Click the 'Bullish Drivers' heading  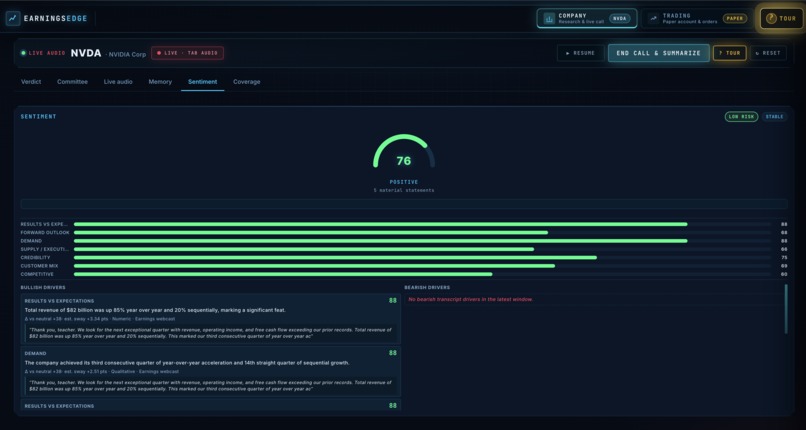tap(43, 288)
